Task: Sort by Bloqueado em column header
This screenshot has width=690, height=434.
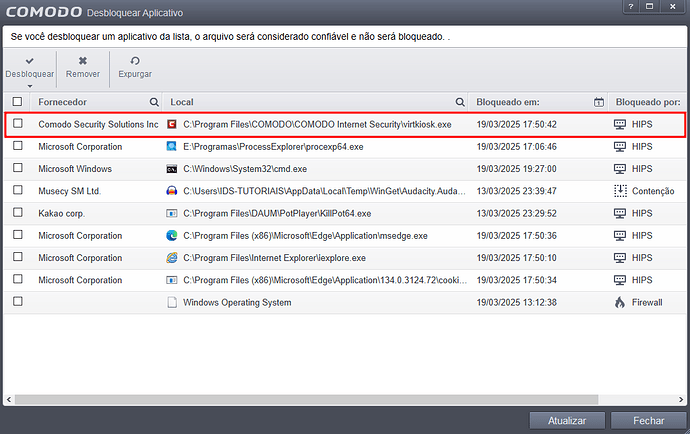Action: point(508,102)
